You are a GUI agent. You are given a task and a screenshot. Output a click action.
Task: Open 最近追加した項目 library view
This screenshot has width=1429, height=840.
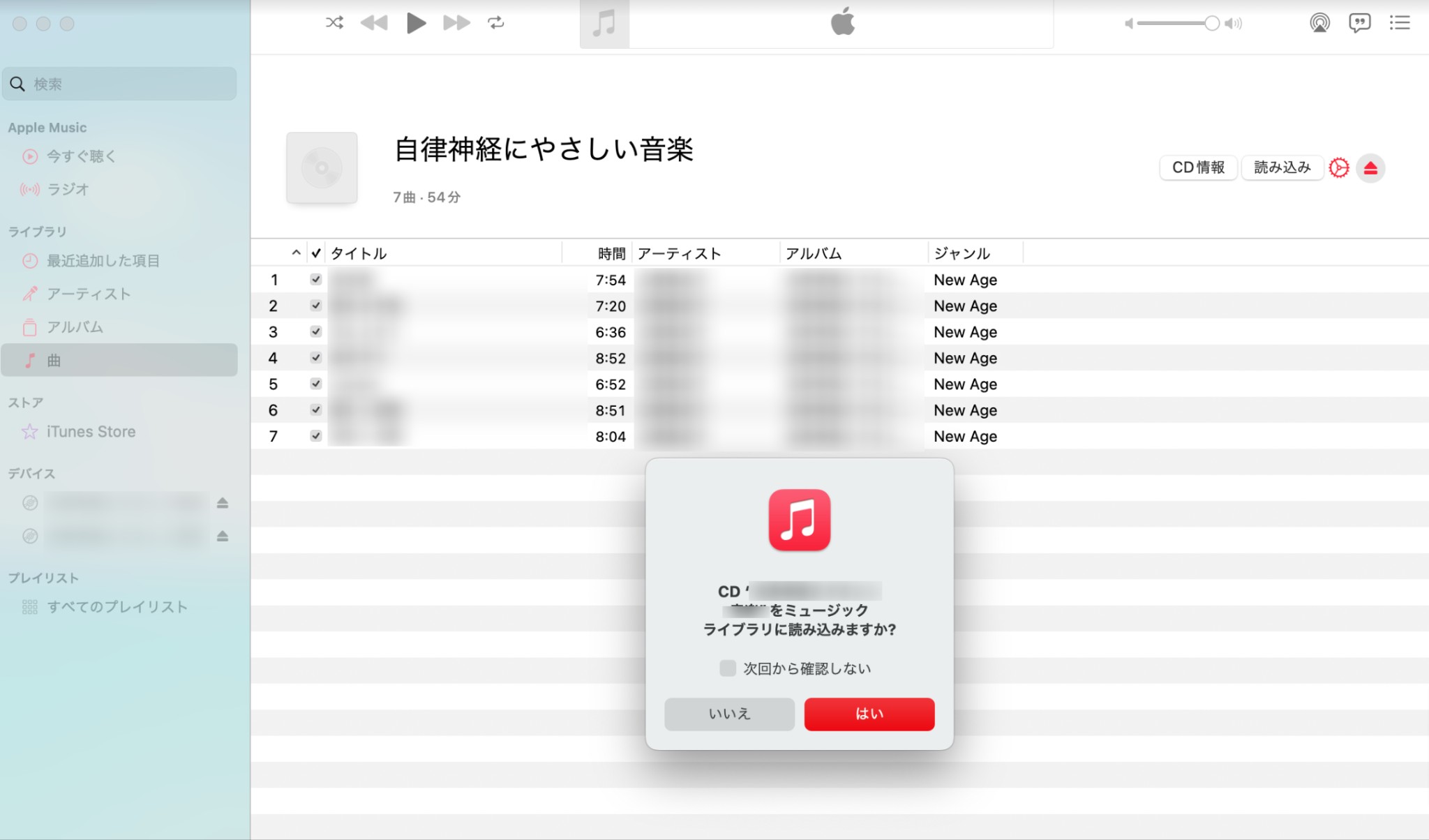tap(103, 261)
